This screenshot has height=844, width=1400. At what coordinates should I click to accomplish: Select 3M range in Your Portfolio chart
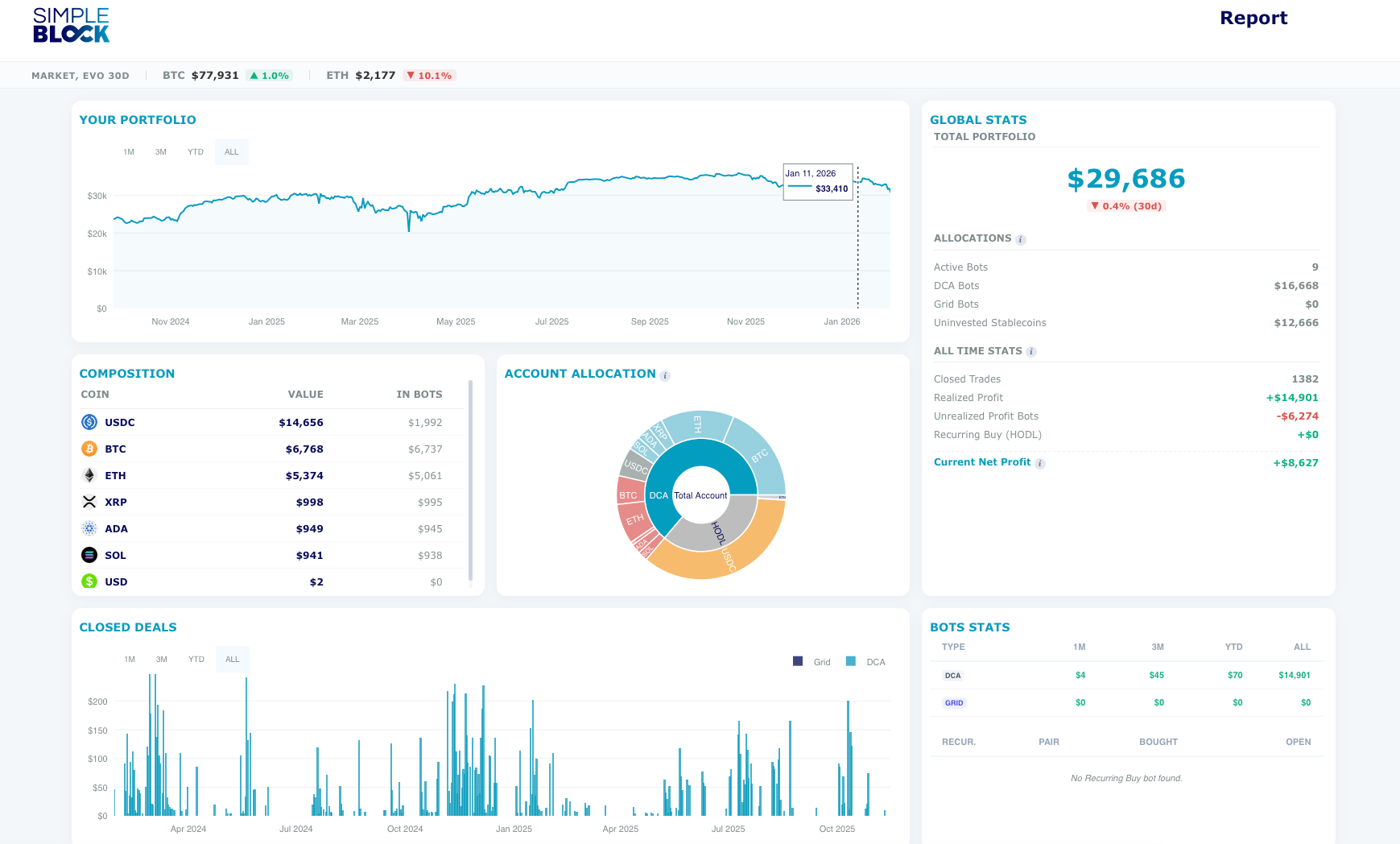tap(161, 152)
